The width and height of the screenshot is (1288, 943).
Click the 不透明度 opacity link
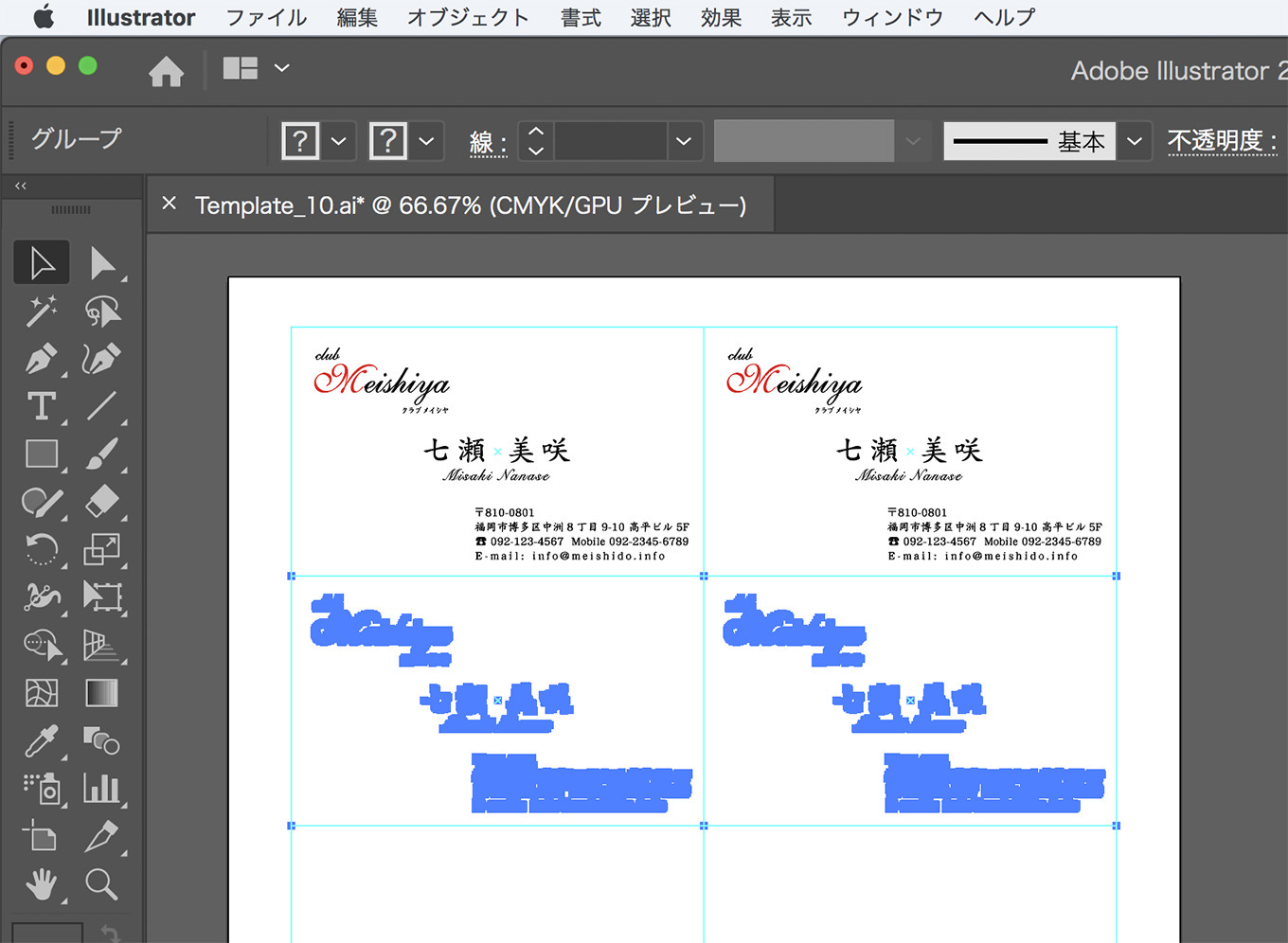coord(1223,141)
